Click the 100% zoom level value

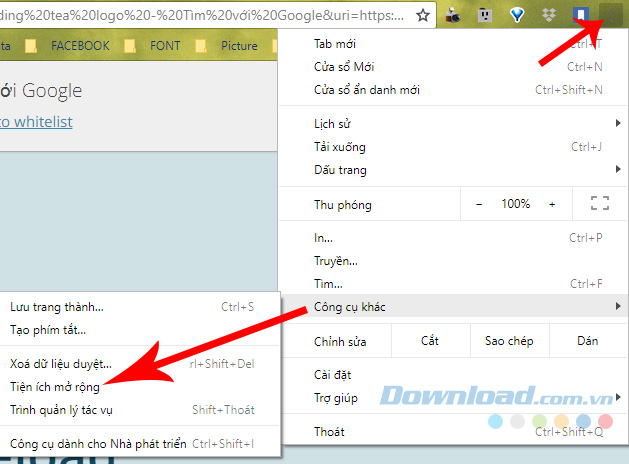(x=515, y=204)
